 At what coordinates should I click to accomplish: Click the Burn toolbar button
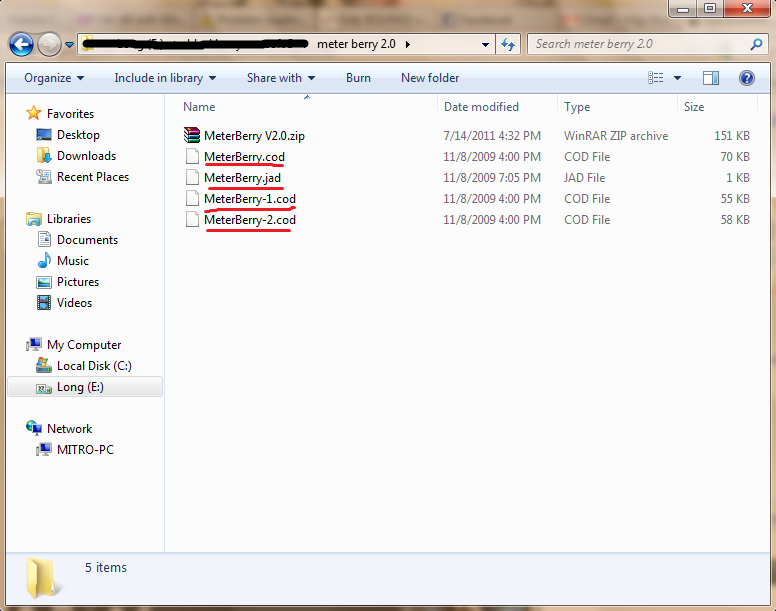tap(358, 78)
